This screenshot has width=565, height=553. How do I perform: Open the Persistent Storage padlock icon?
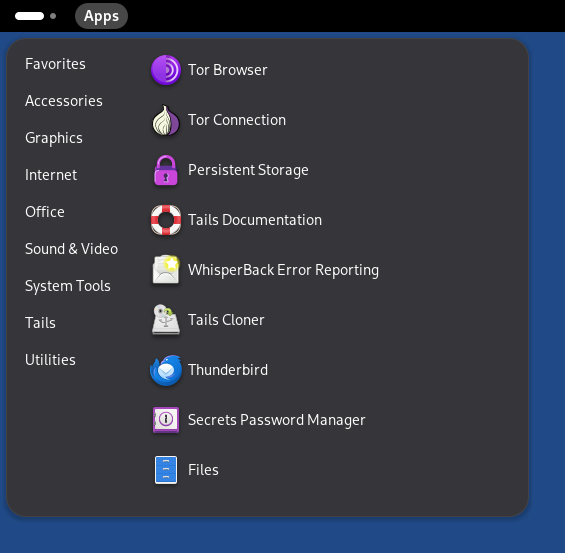pyautogui.click(x=166, y=170)
